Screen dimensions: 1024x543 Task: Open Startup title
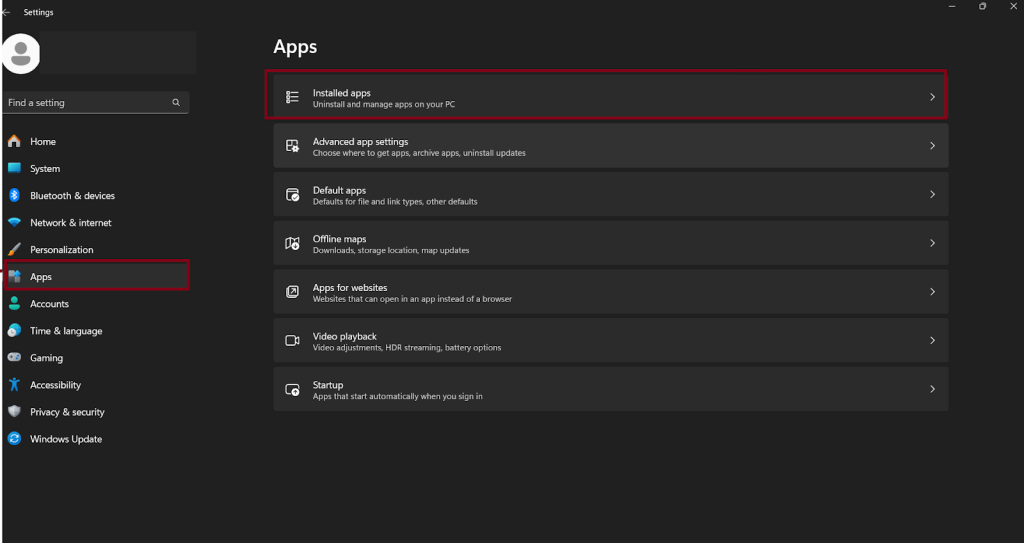(x=328, y=385)
